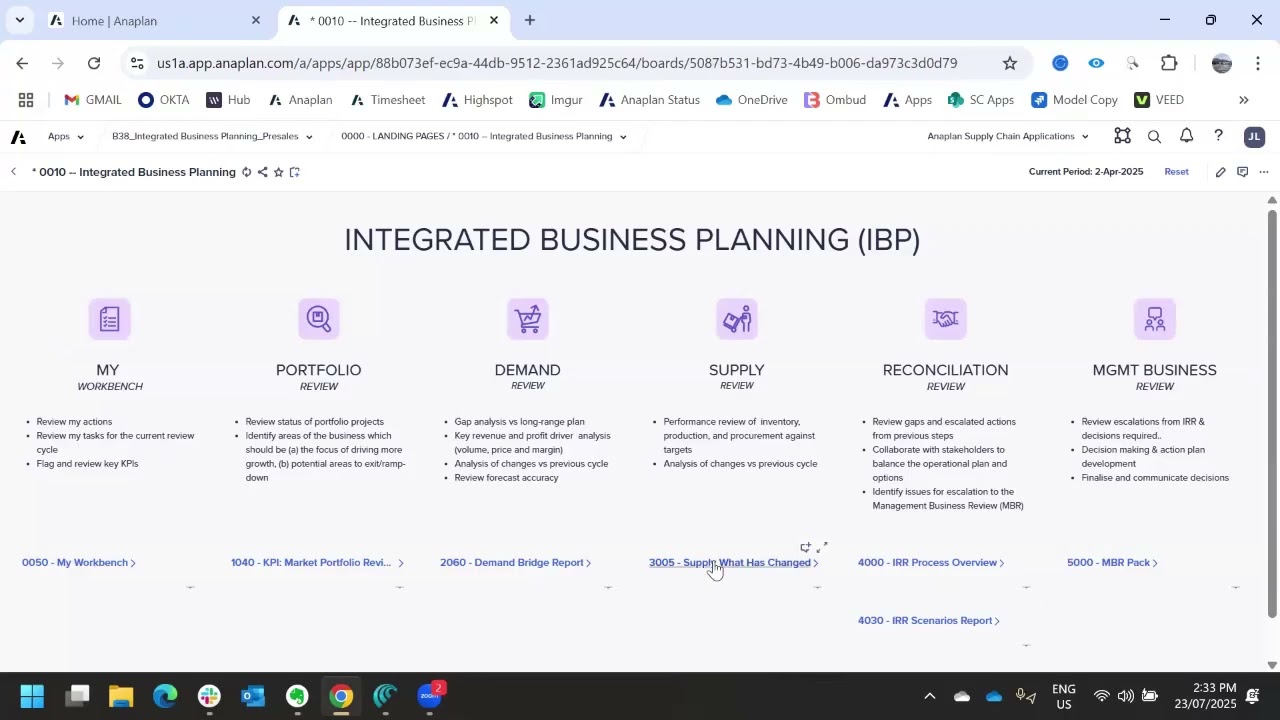Click the Supply Review forklift icon
1280x720 pixels.
(737, 319)
